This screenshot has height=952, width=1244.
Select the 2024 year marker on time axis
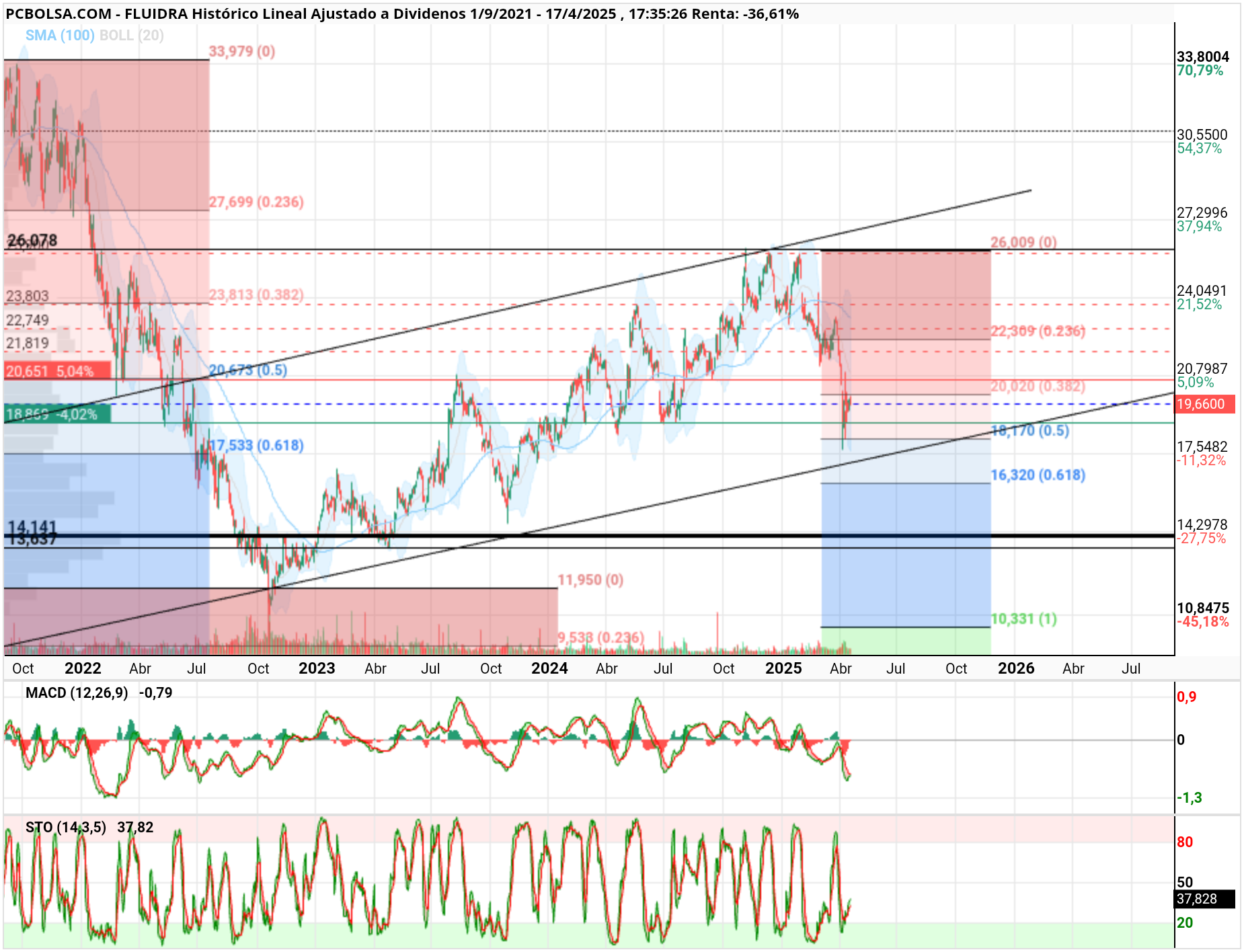(549, 668)
